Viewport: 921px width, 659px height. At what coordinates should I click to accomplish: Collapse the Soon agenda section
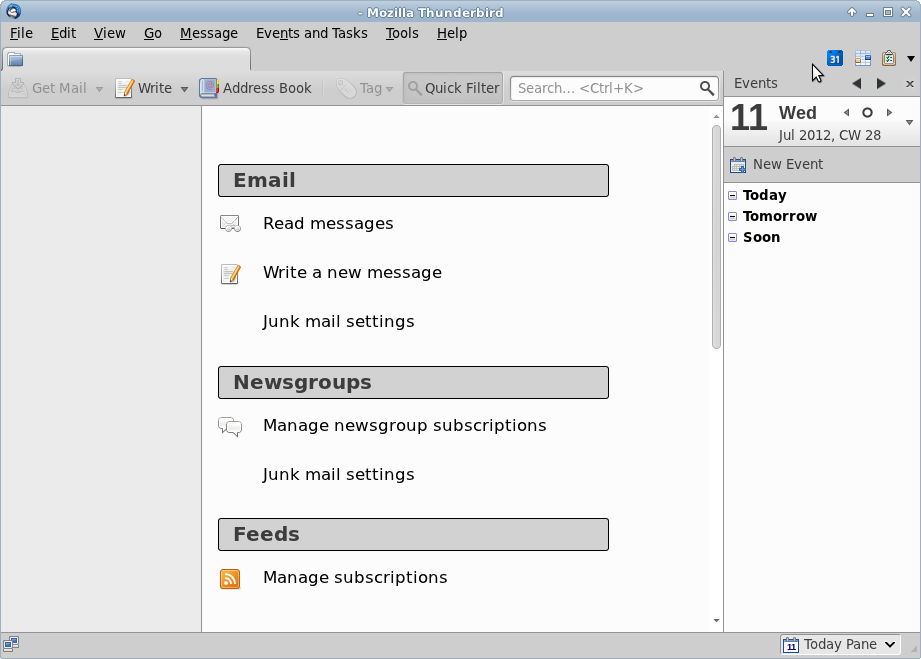pos(732,237)
